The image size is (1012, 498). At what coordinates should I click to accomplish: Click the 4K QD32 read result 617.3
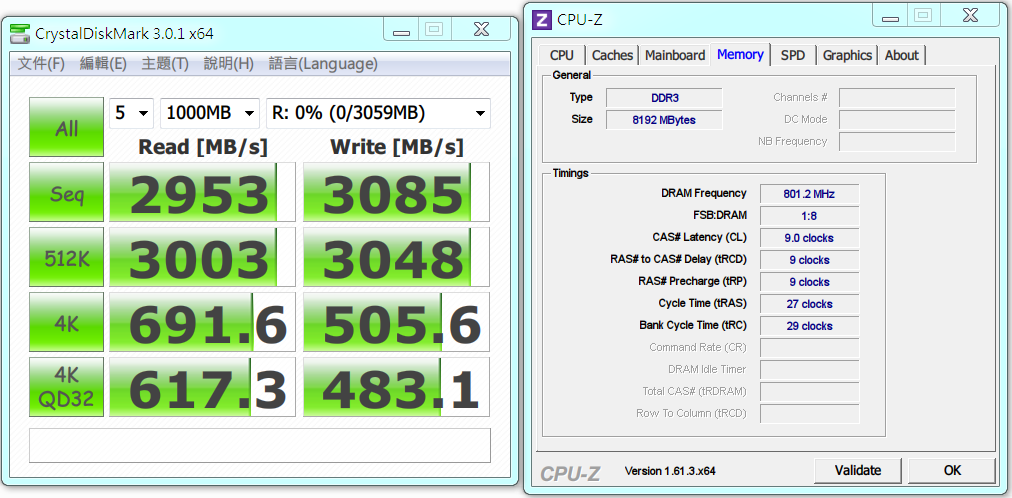202,387
